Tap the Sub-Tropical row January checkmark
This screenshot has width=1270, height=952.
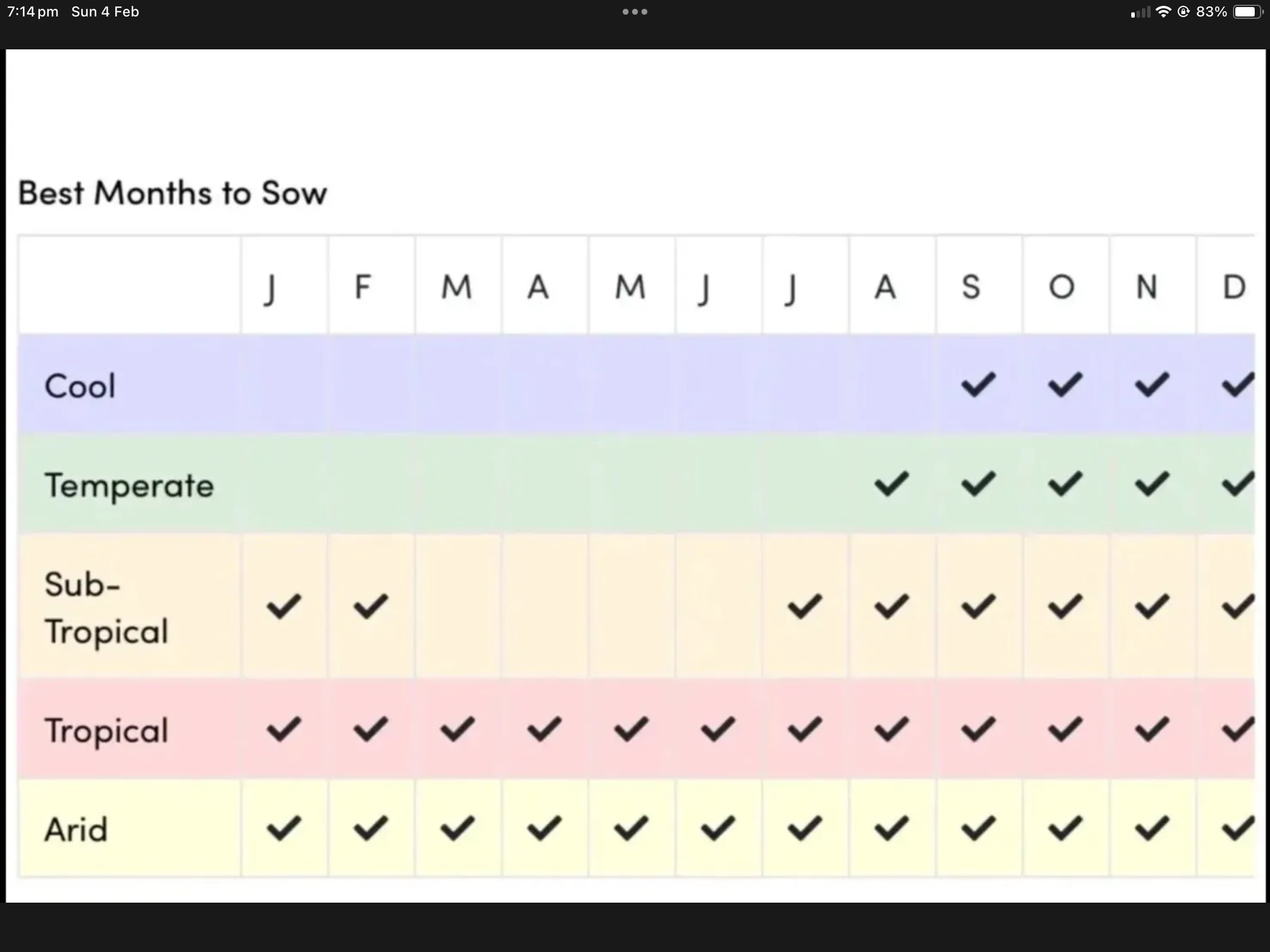click(x=284, y=606)
